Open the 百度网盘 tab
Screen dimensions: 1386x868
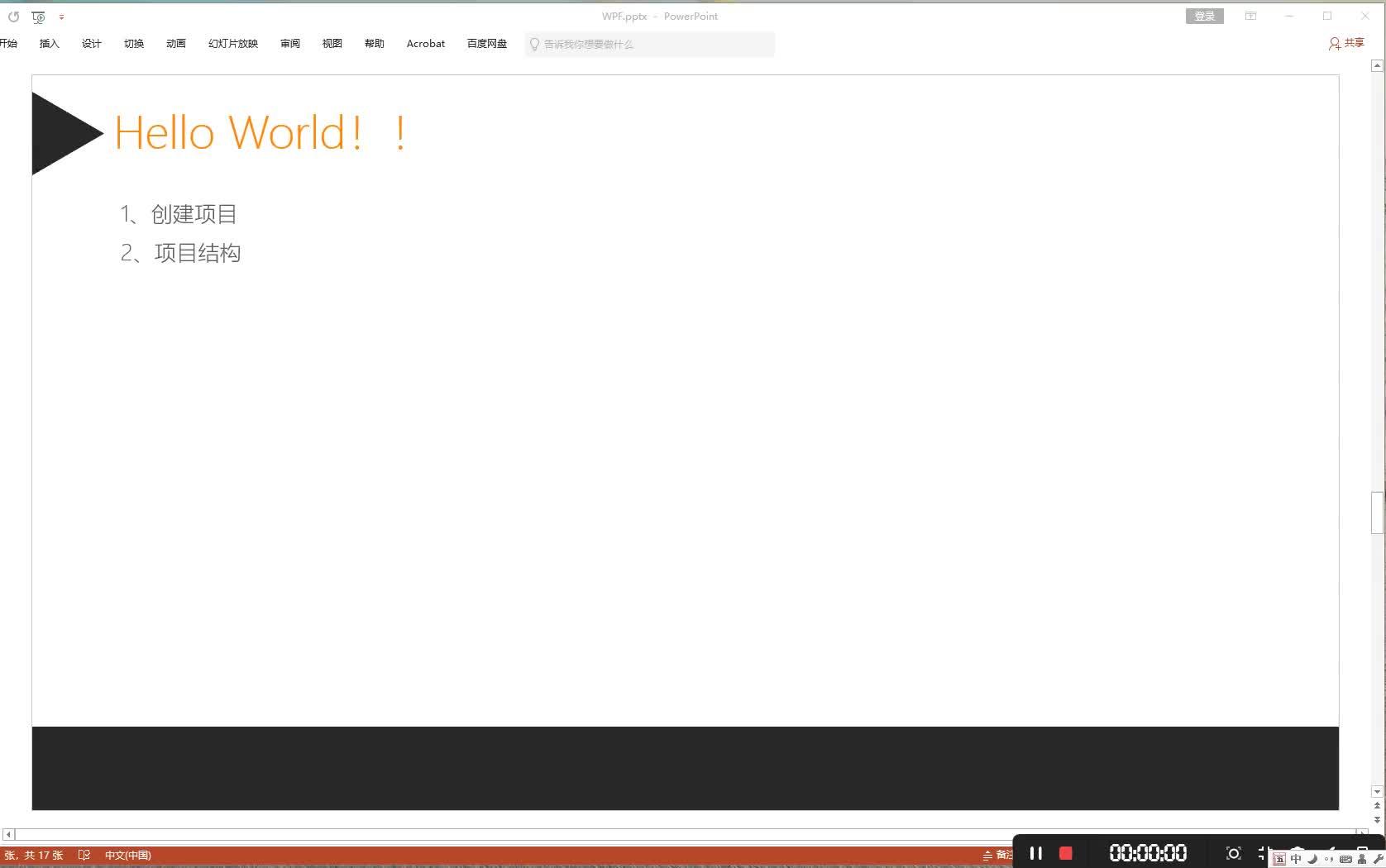click(487, 44)
